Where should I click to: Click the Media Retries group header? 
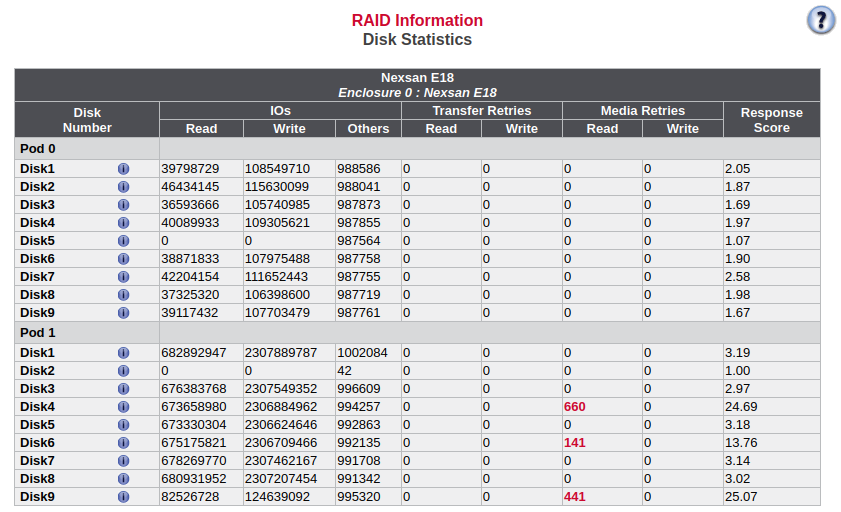643,110
